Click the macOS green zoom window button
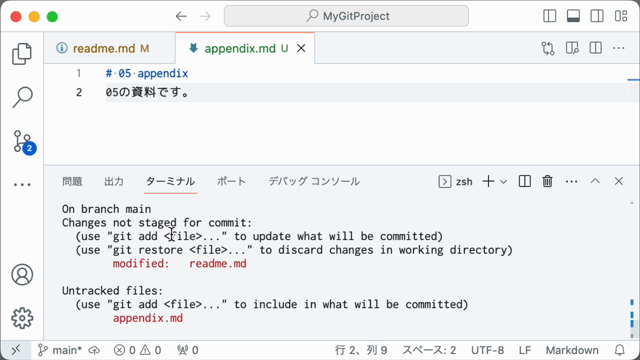Image resolution: width=640 pixels, height=360 pixels. (52, 17)
